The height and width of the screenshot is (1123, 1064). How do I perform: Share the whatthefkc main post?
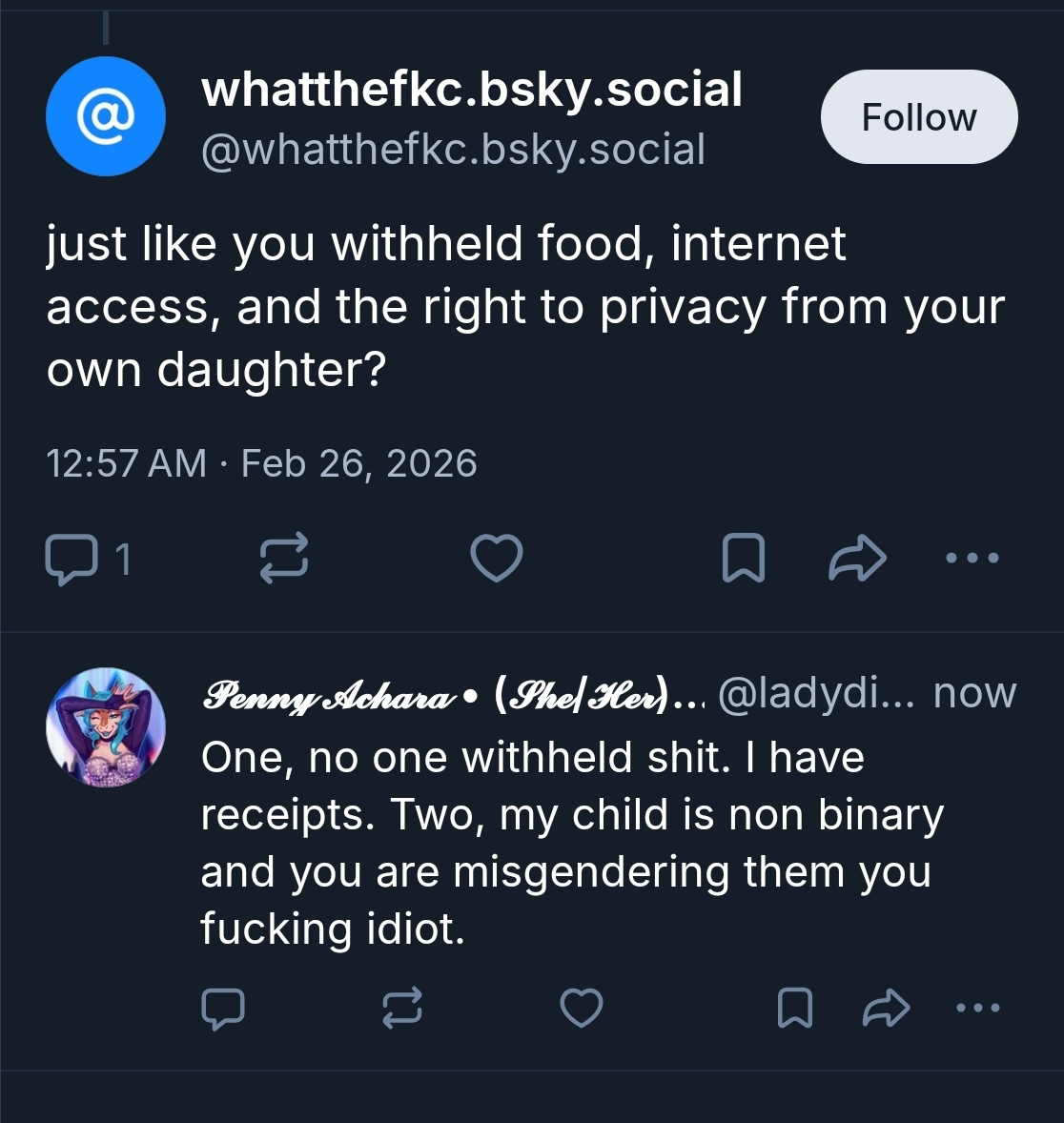pyautogui.click(x=858, y=559)
